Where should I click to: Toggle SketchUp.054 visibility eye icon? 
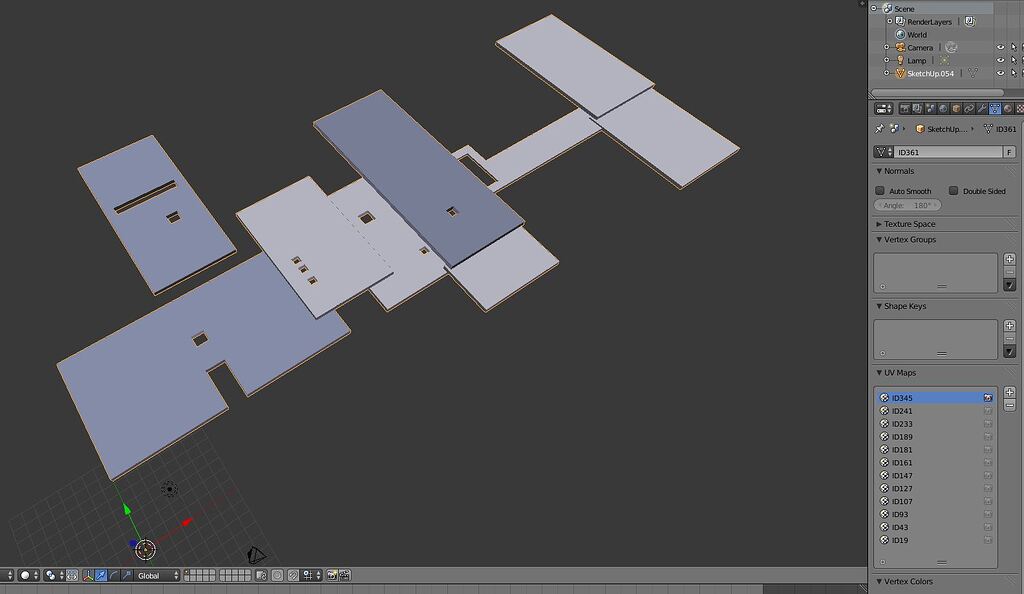point(1000,73)
